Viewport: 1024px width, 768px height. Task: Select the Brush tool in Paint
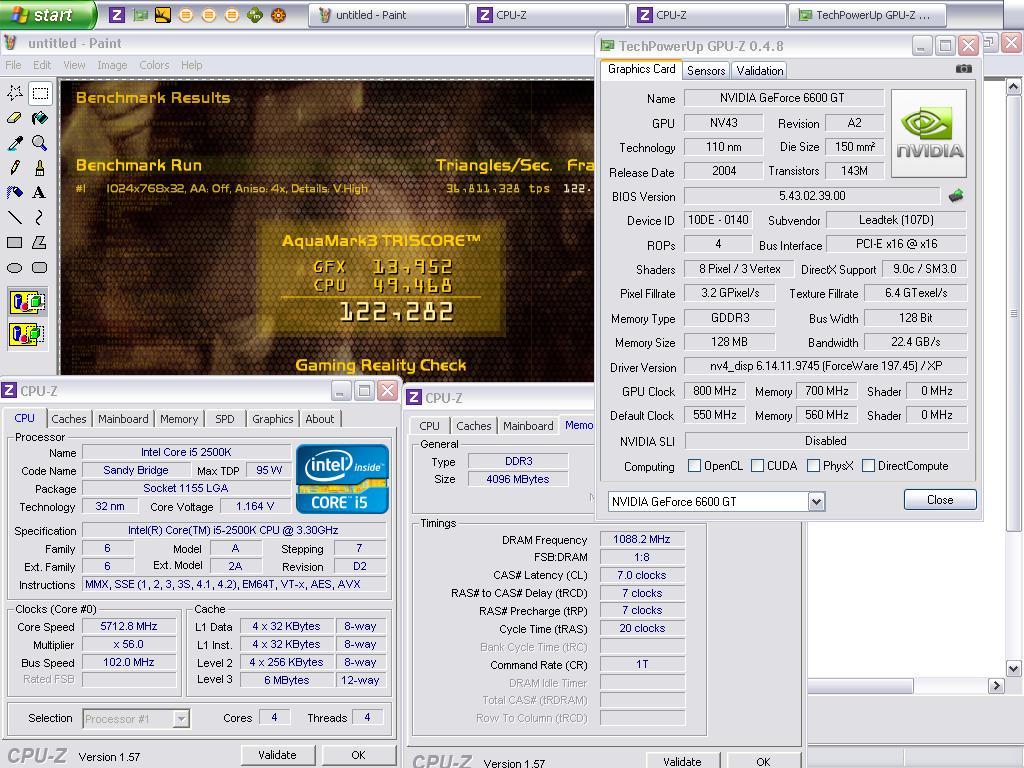40,168
